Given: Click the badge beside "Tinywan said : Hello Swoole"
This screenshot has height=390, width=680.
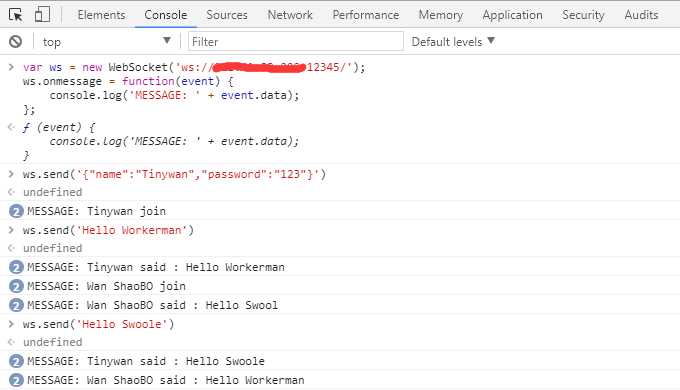Looking at the screenshot, I should point(16,361).
